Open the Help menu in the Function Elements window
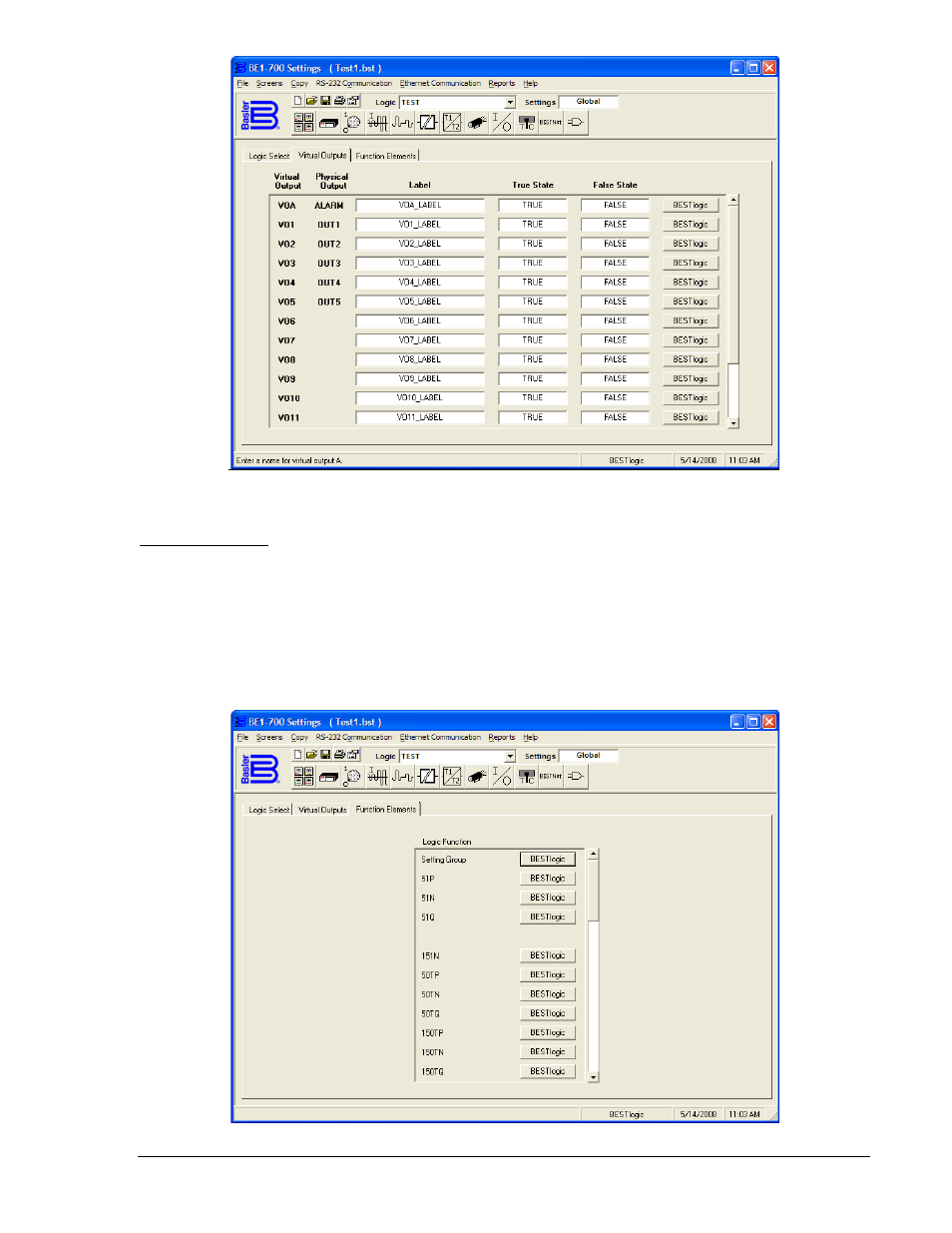Screen dimensions: 952x1233 pyautogui.click(x=531, y=738)
